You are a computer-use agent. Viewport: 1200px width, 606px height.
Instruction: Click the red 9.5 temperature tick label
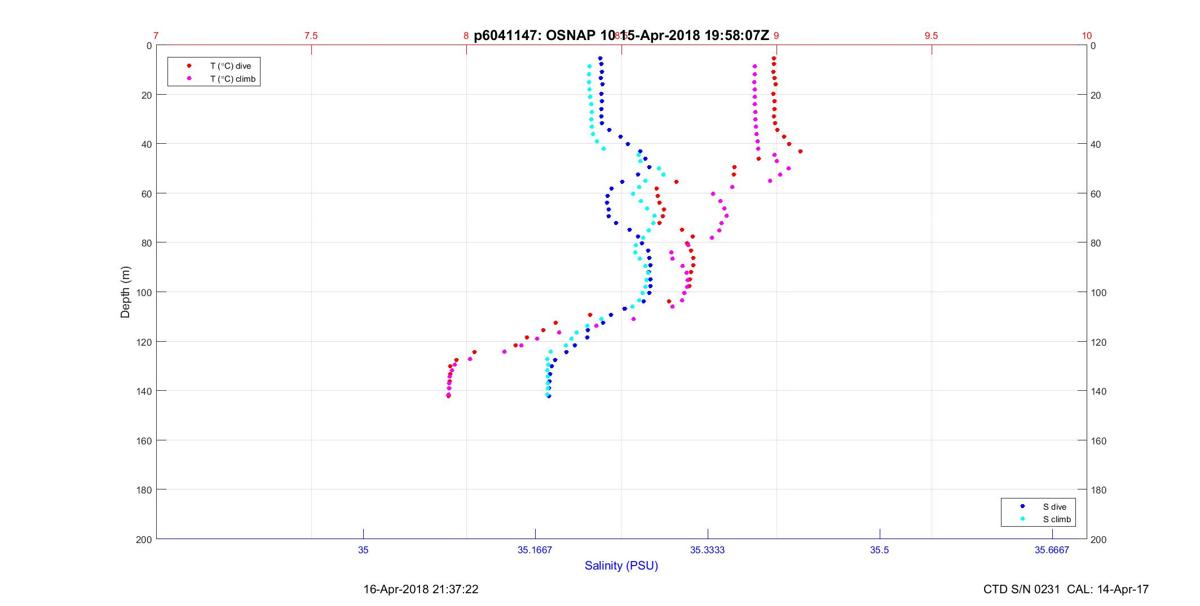[x=931, y=35]
